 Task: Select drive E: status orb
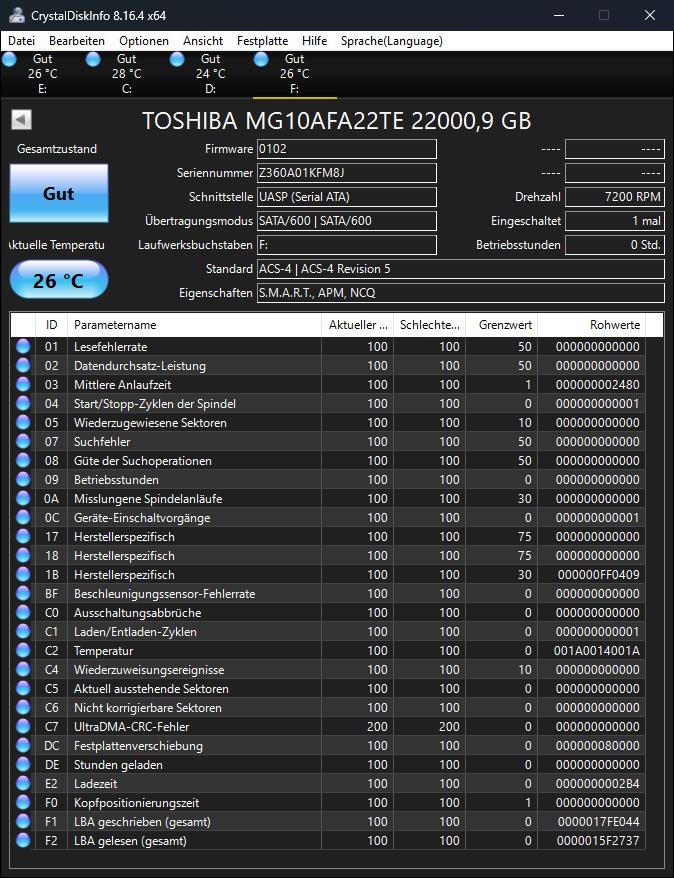point(10,60)
